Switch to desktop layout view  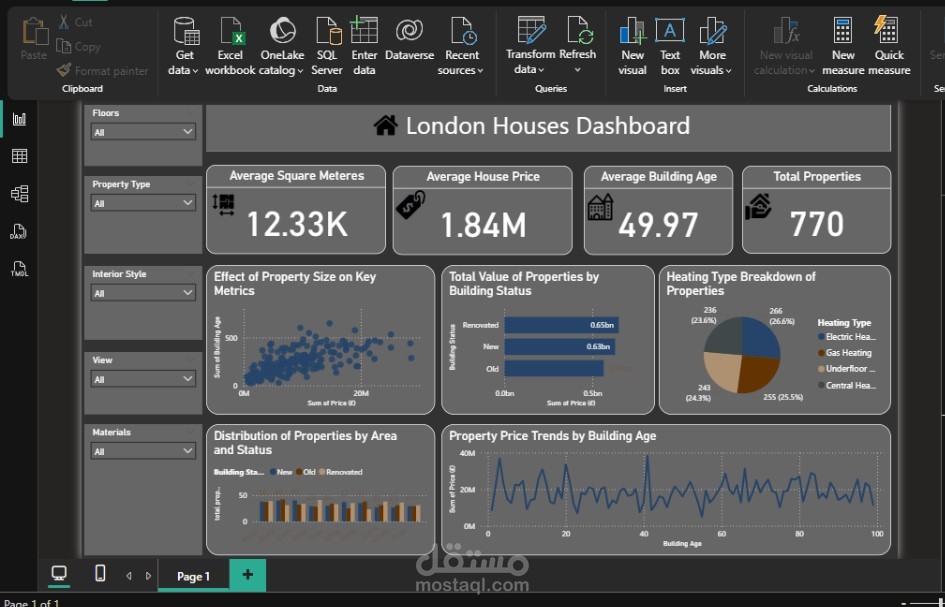(59, 573)
